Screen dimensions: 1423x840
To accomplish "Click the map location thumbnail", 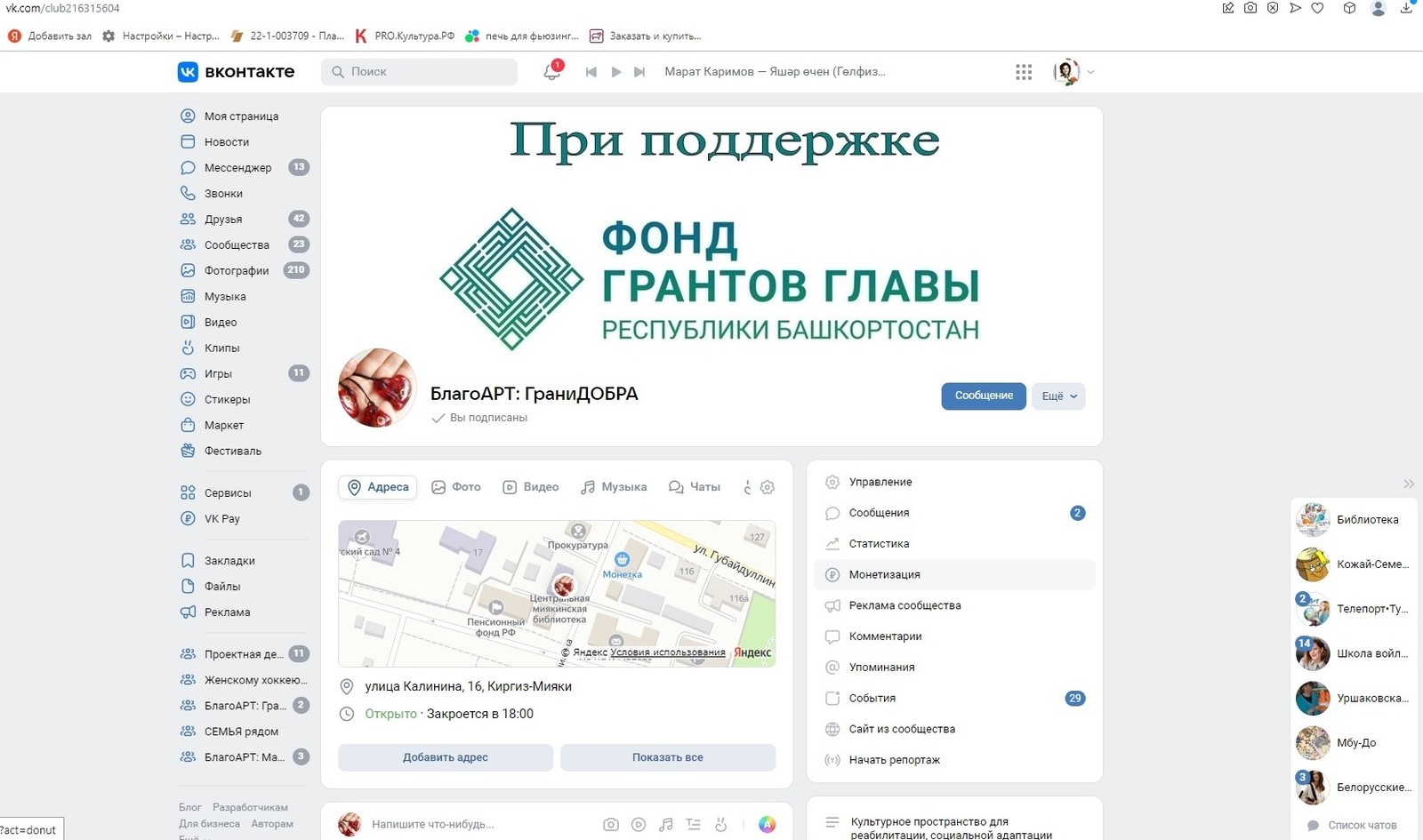I will point(557,594).
